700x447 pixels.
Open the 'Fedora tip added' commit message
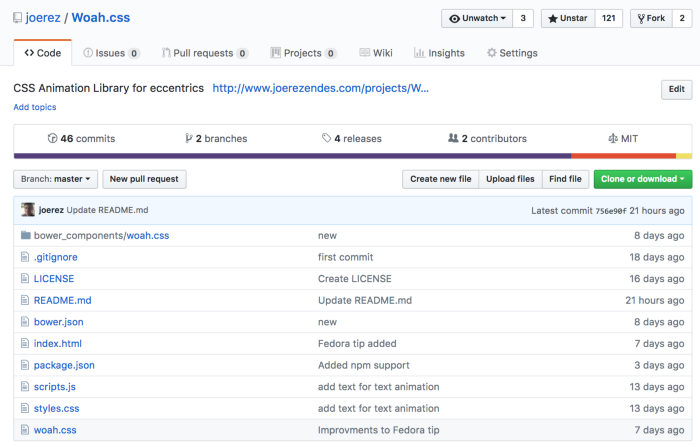[x=357, y=343]
